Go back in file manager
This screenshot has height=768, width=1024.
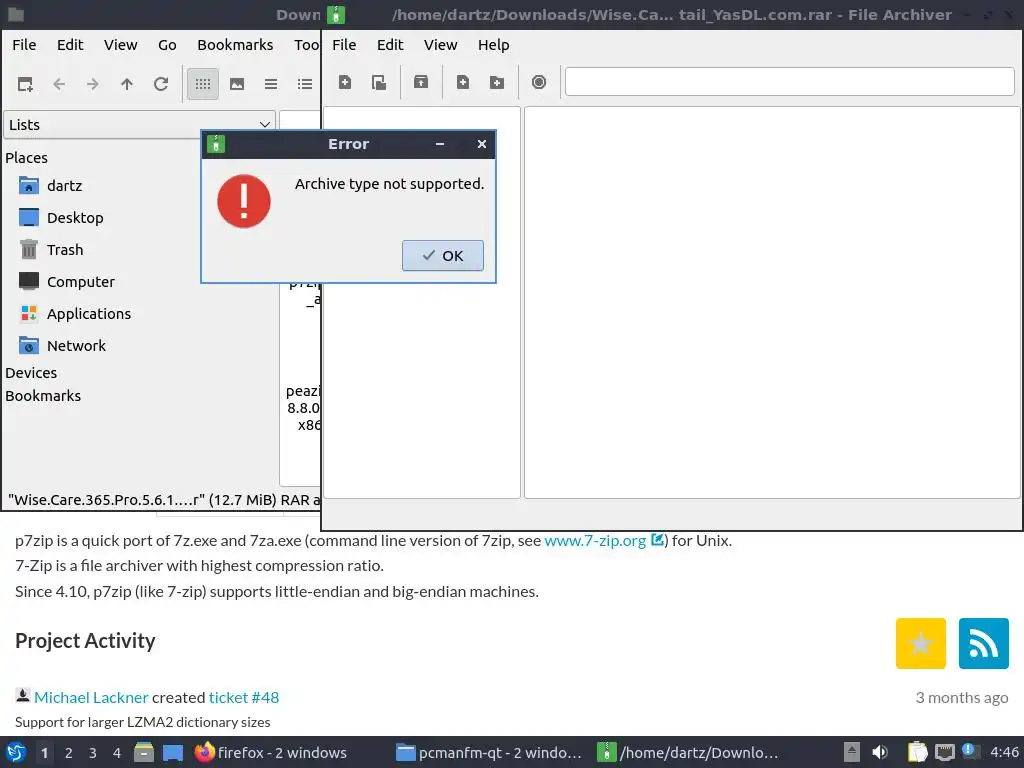pos(59,84)
